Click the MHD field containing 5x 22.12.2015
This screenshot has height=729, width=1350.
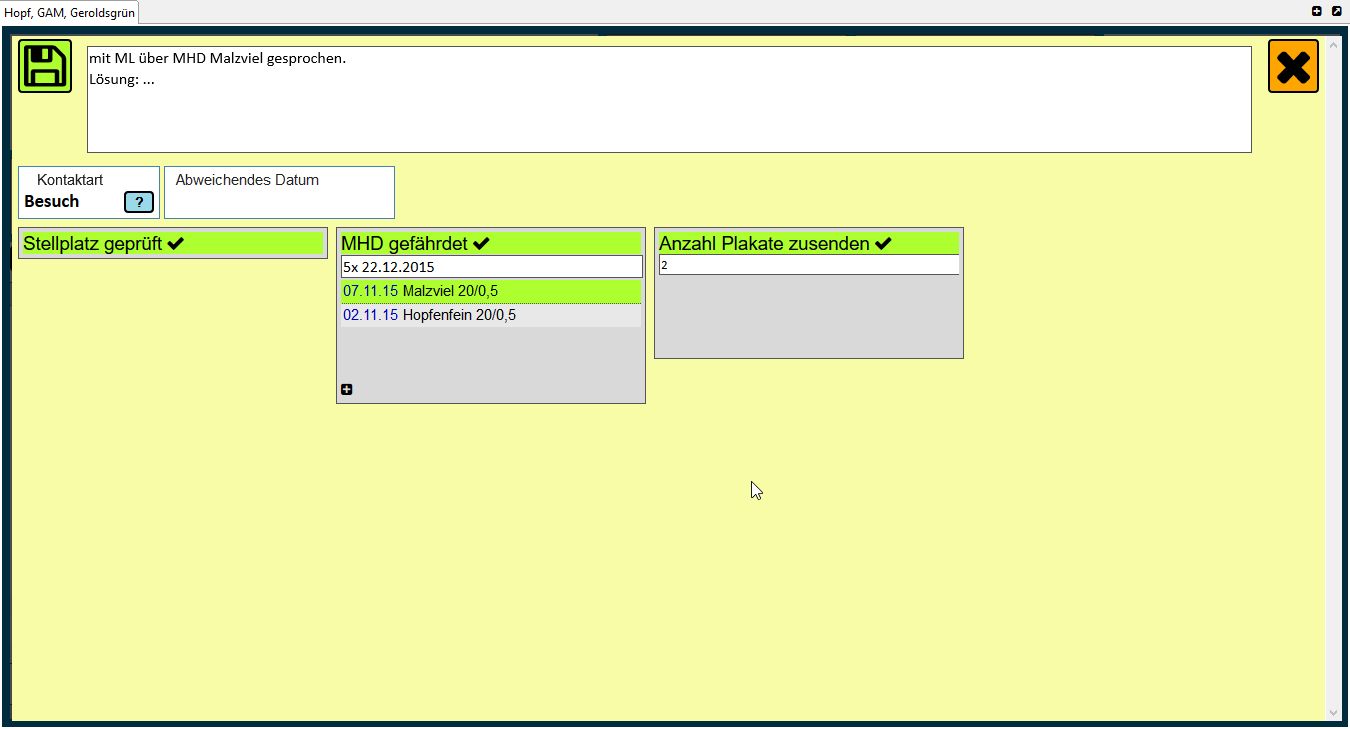[490, 267]
